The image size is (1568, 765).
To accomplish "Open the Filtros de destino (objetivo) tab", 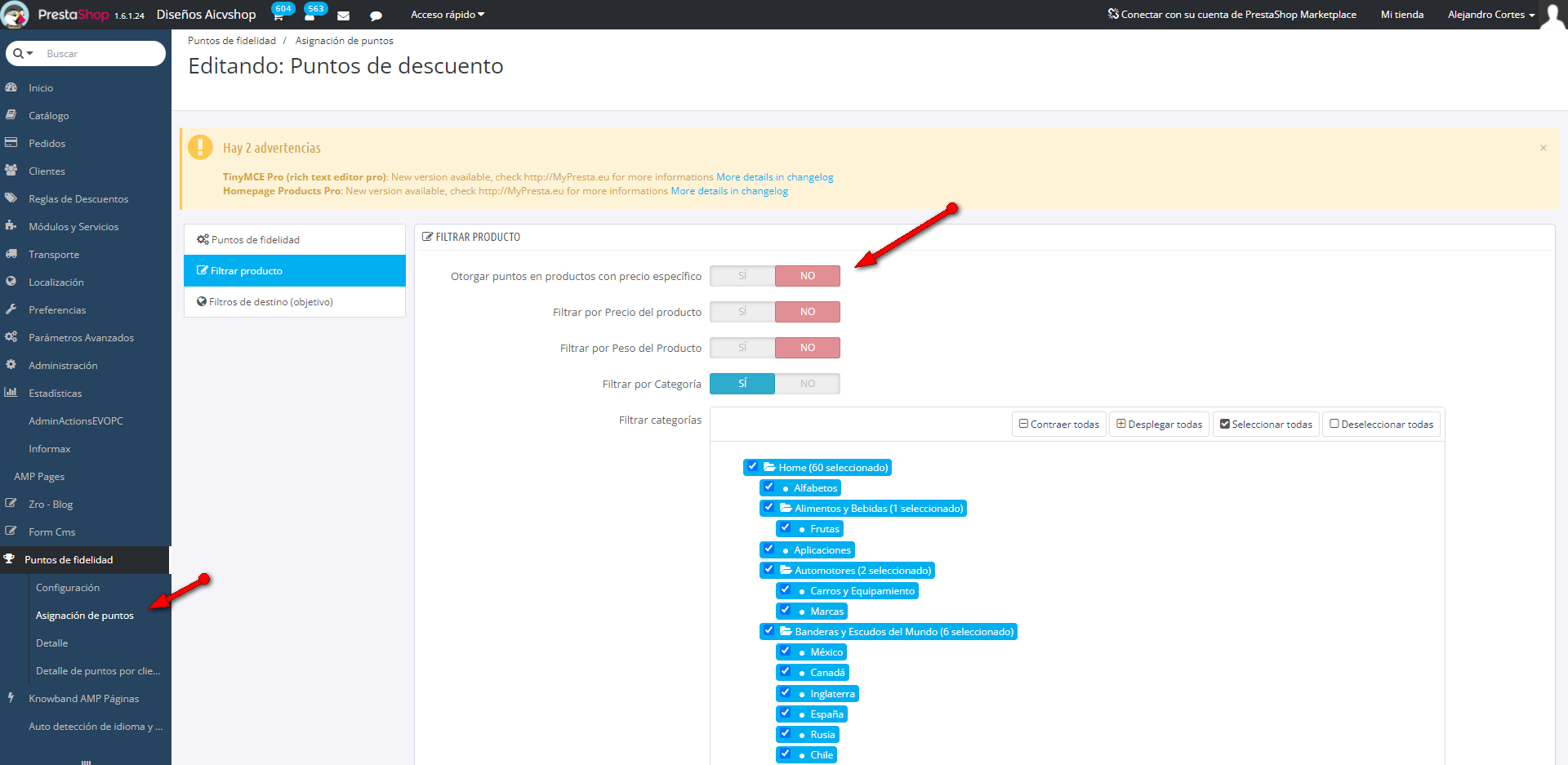I will click(x=295, y=302).
